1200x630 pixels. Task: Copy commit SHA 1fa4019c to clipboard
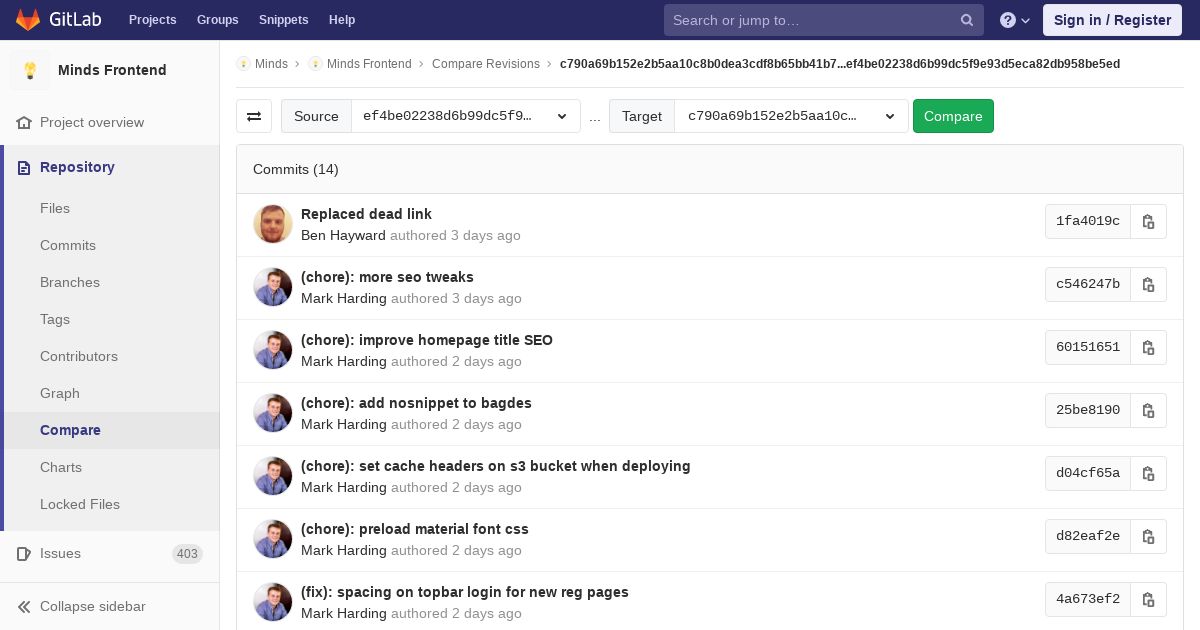1148,221
